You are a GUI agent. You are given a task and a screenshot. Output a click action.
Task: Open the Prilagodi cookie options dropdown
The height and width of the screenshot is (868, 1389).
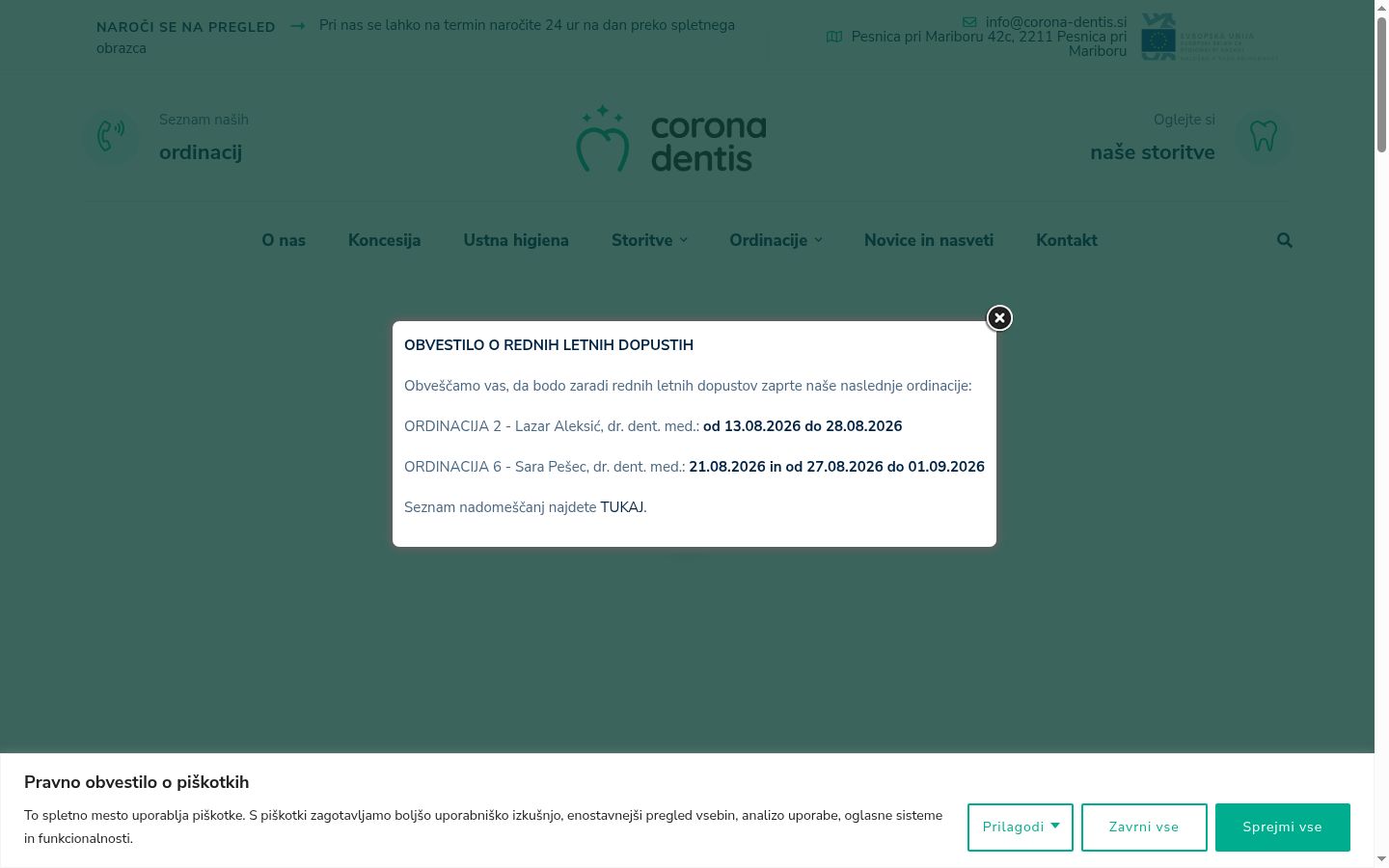pyautogui.click(x=1021, y=827)
